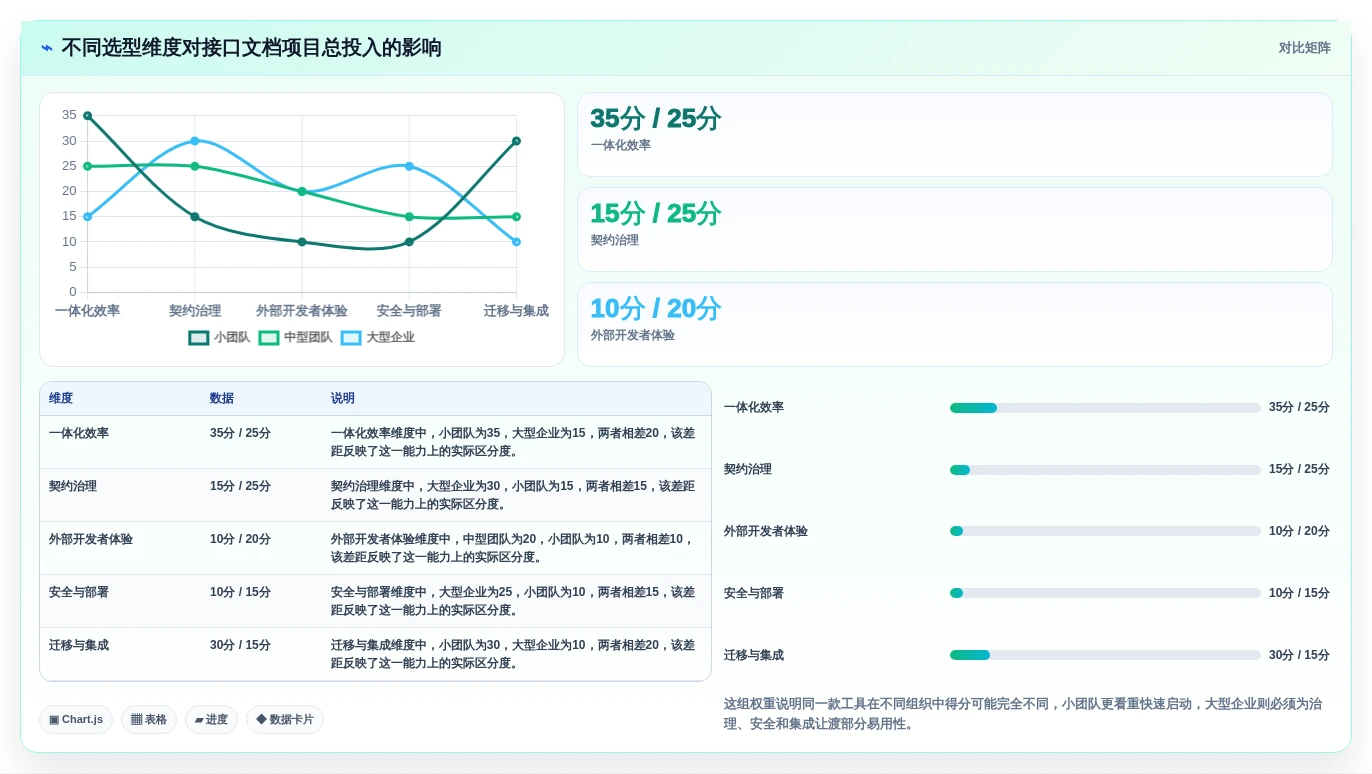Click the 迁移与集成 progress bar
1372x774 pixels.
[1105, 655]
